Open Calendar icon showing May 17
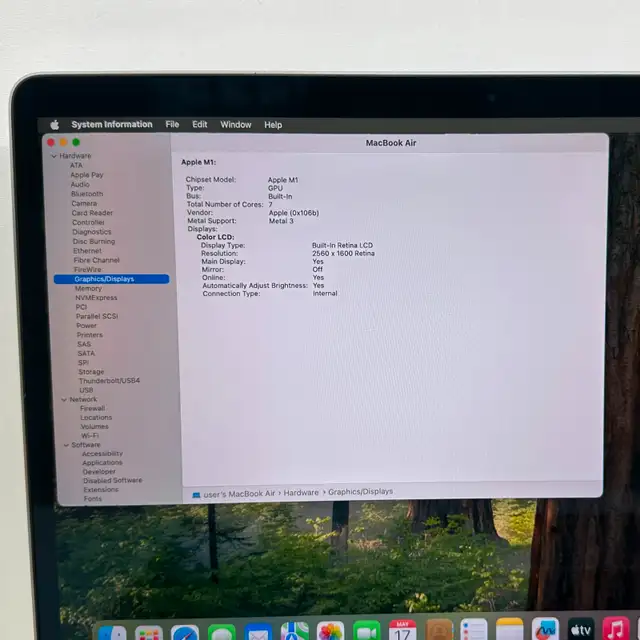The width and height of the screenshot is (640, 640). [x=403, y=631]
